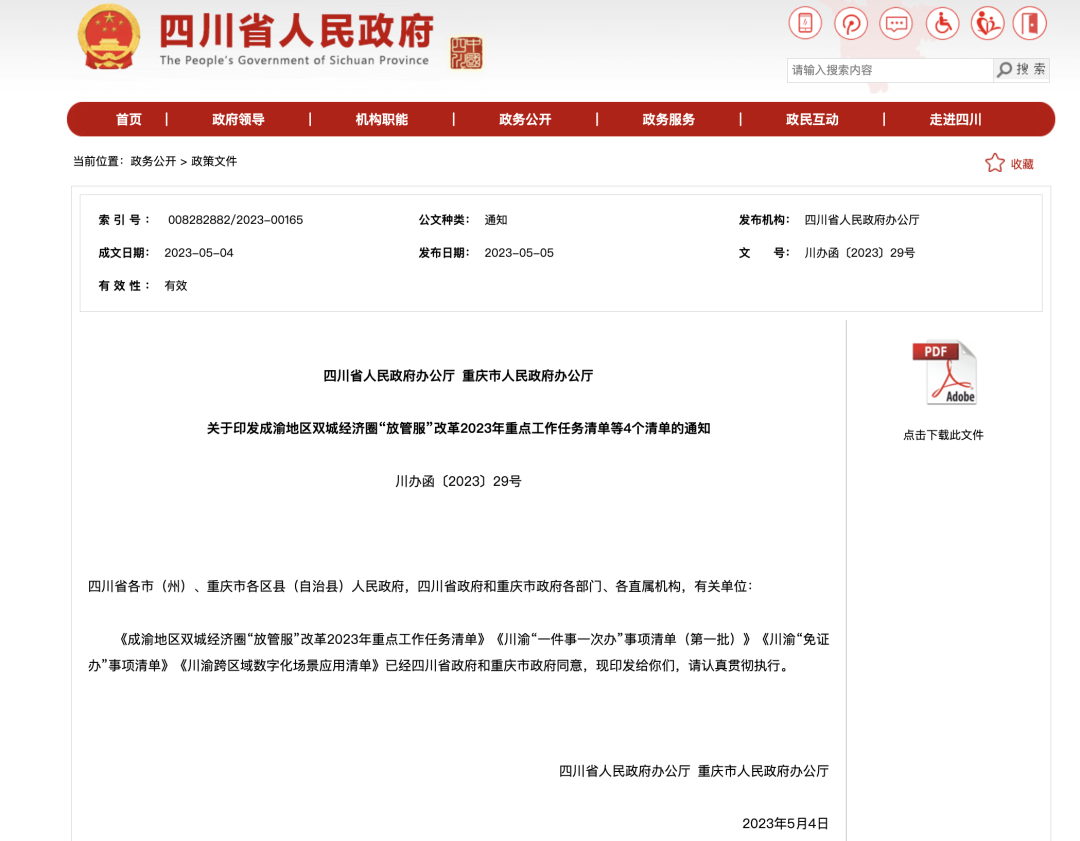The width and height of the screenshot is (1080, 841).
Task: Click the speech bubble message icon
Action: pos(897,23)
